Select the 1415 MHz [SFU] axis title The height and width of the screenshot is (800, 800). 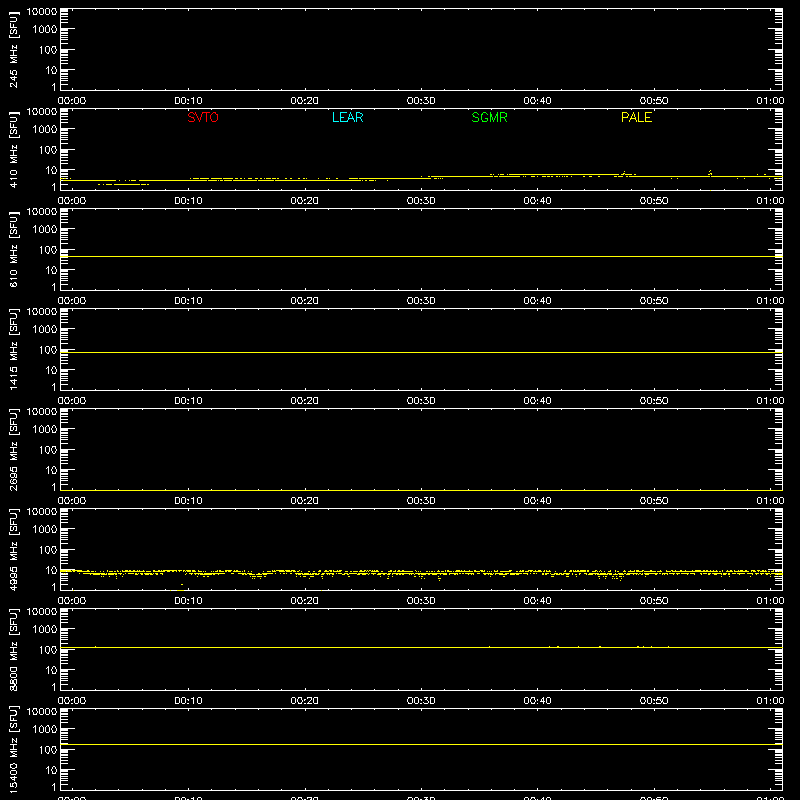point(13,349)
